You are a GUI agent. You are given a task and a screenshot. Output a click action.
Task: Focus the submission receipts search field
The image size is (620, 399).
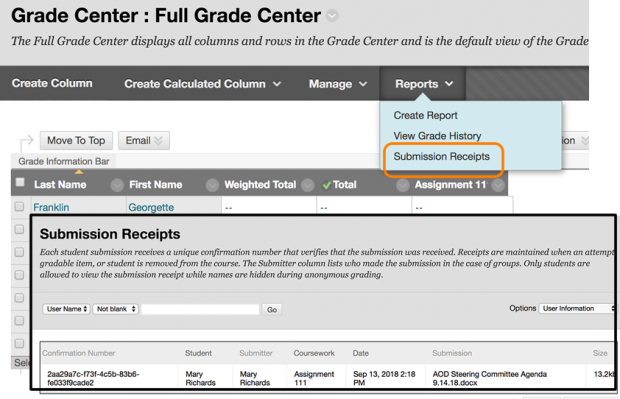click(200, 309)
